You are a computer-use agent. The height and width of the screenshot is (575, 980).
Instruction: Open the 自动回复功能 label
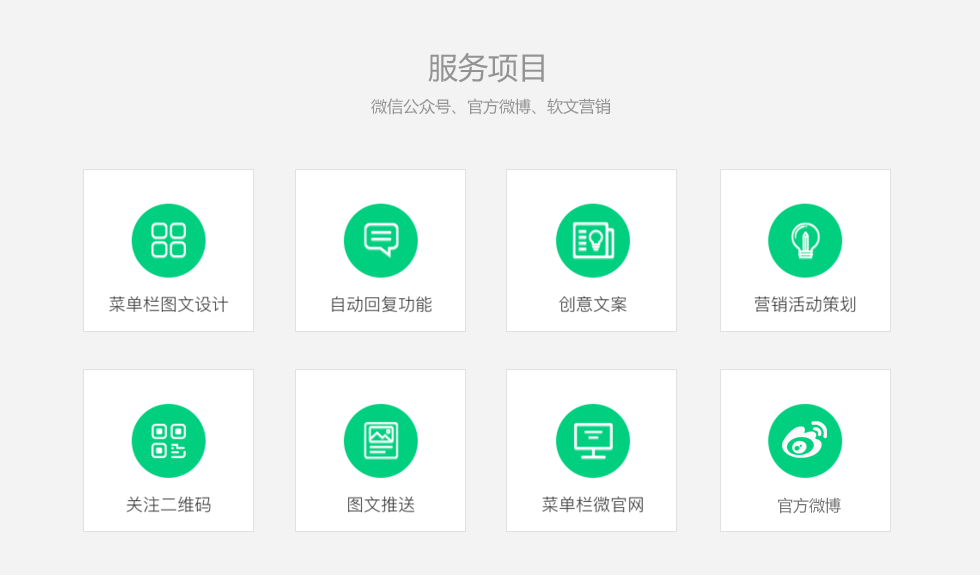pos(381,304)
